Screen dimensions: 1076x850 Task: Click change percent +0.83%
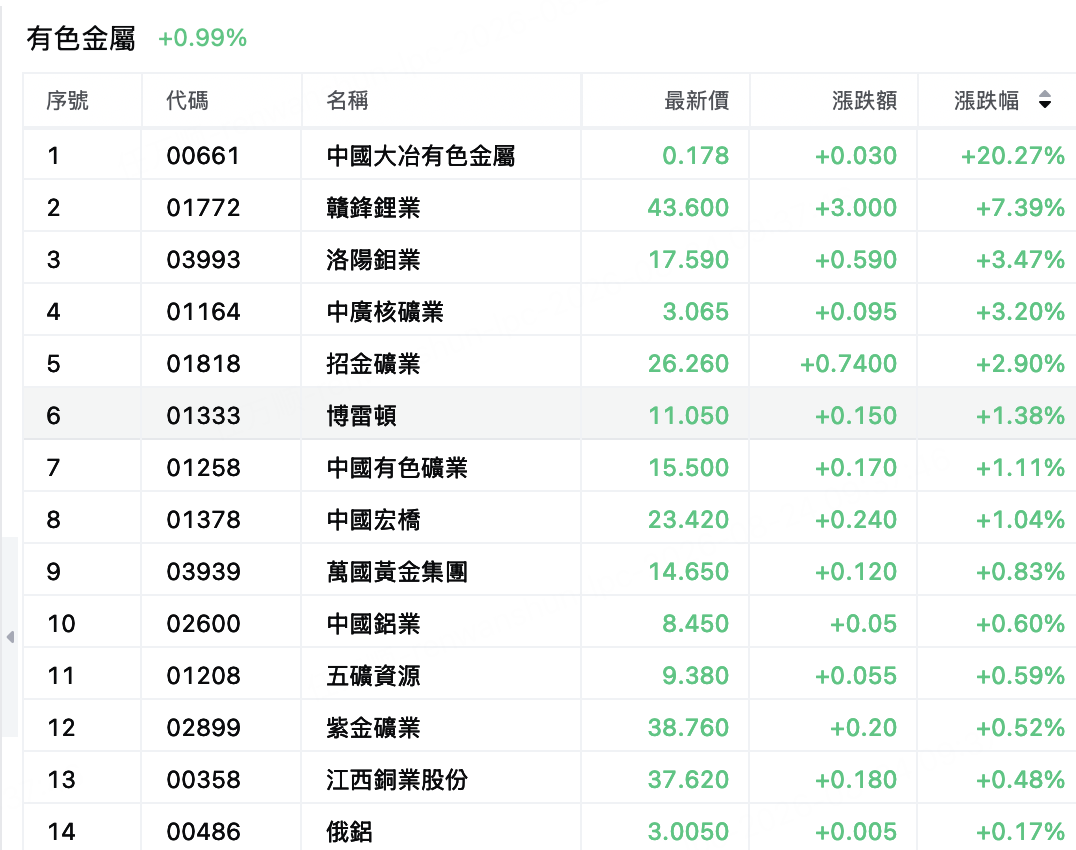click(x=1020, y=572)
